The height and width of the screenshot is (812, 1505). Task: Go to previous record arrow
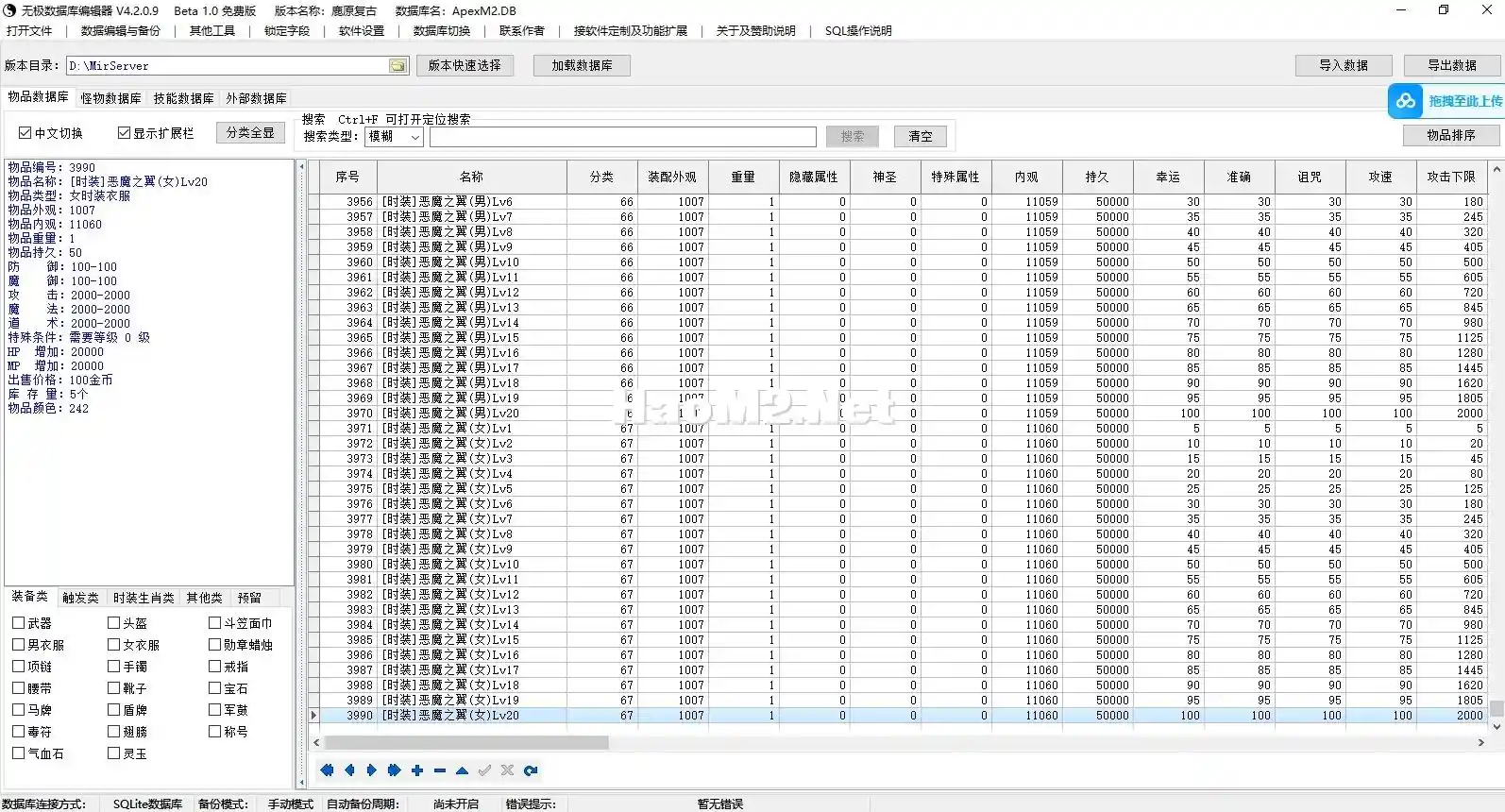[349, 770]
